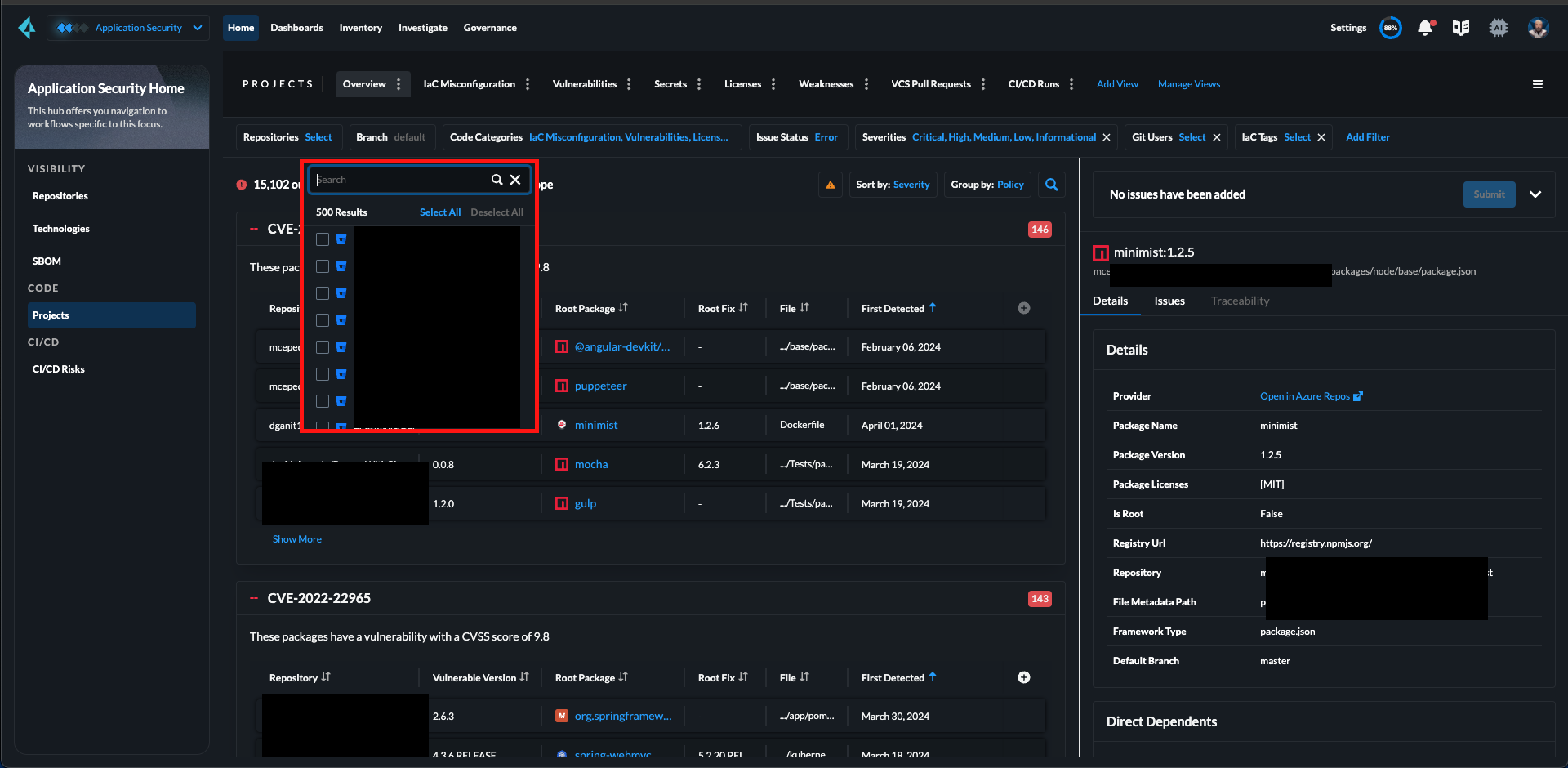Screen dimensions: 1568x768
Task: Open Sort by Severity dropdown
Action: pos(893,185)
